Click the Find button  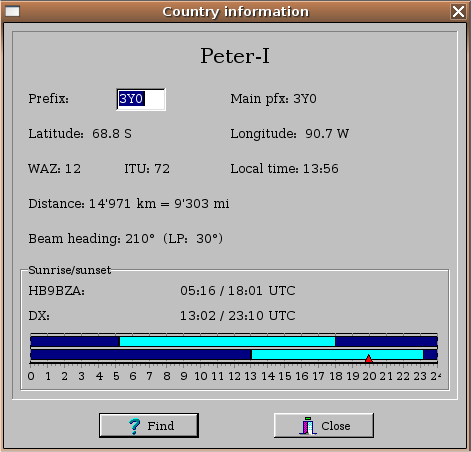149,425
